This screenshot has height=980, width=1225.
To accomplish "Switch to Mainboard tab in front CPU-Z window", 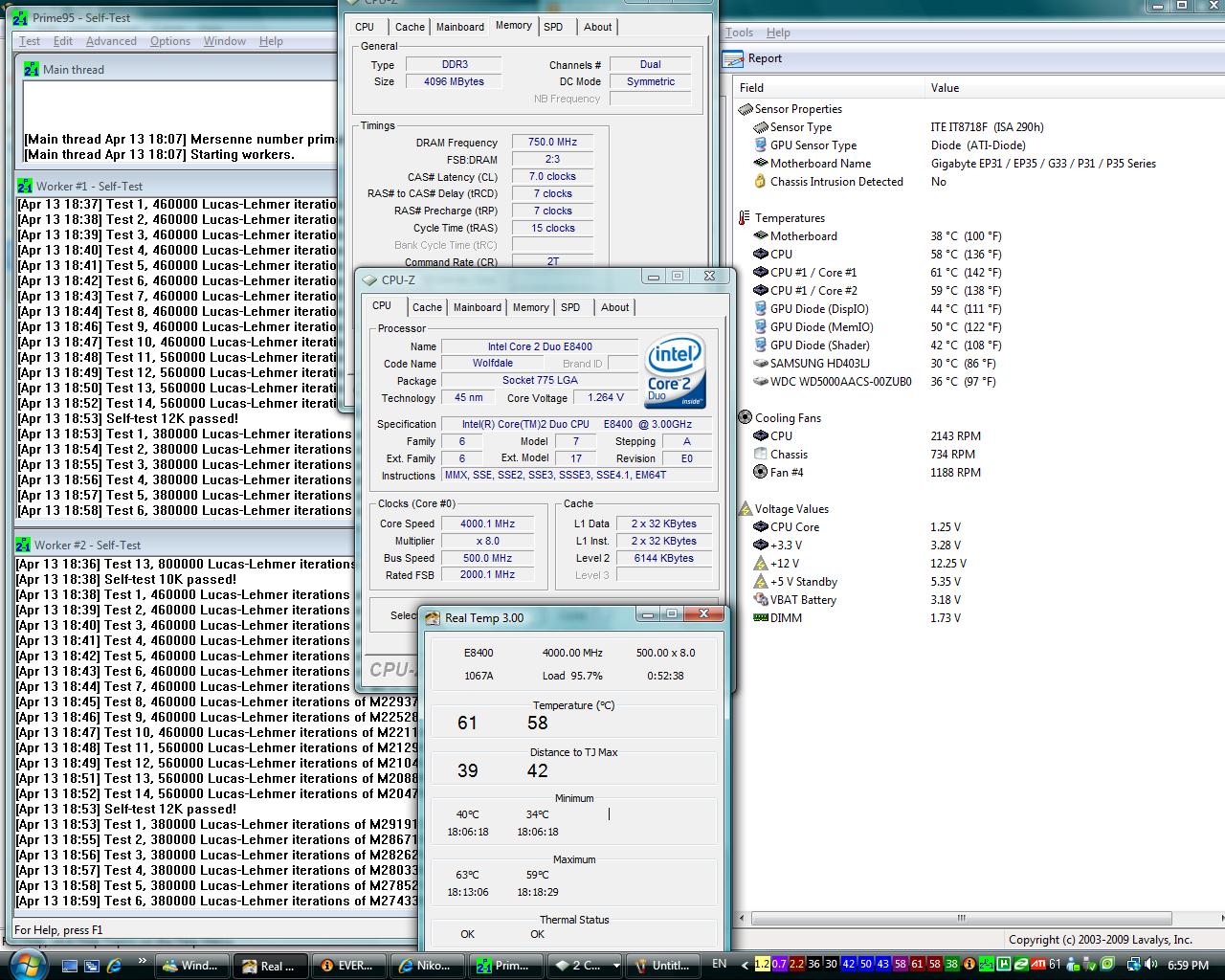I will 478,307.
